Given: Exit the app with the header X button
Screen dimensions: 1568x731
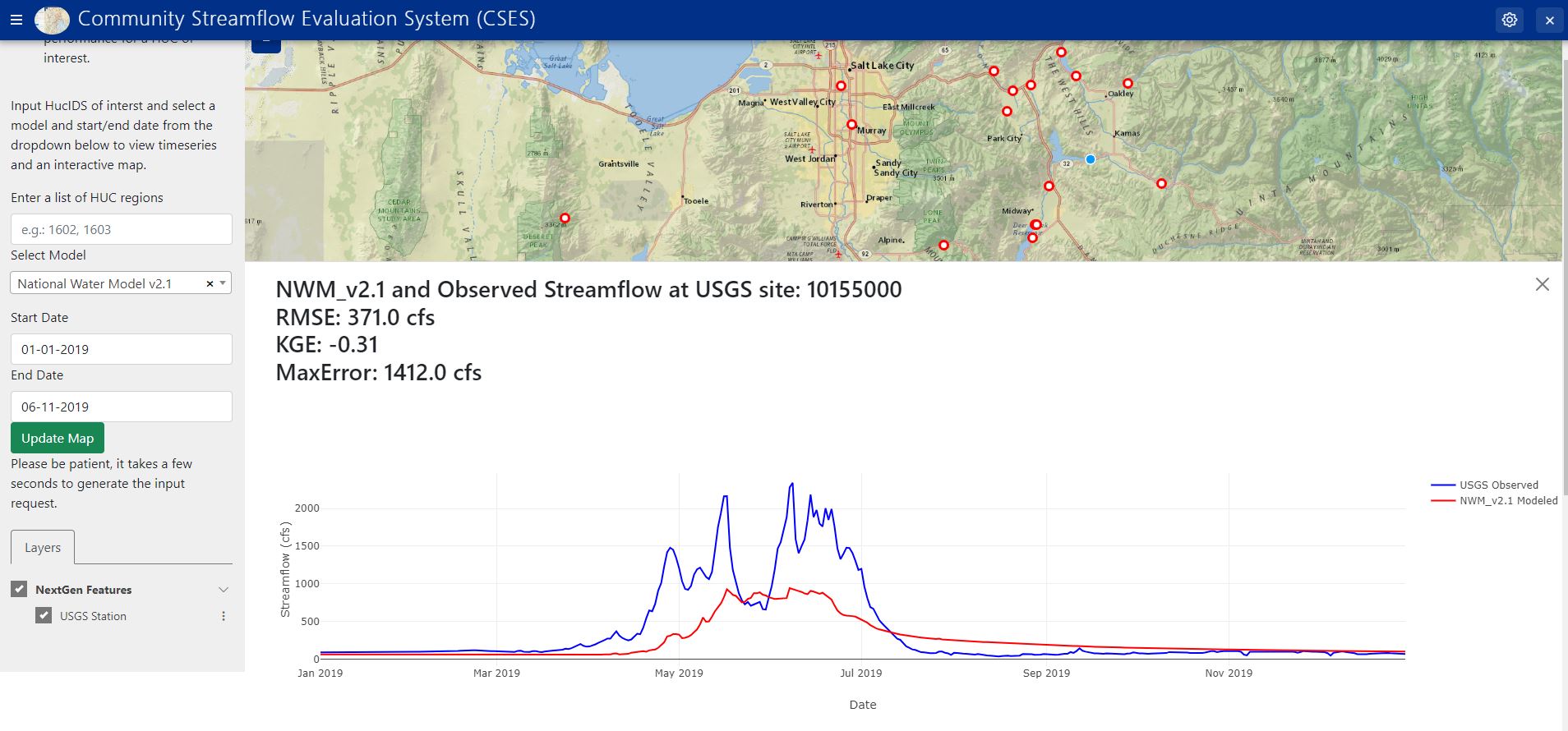Looking at the screenshot, I should pos(1550,20).
